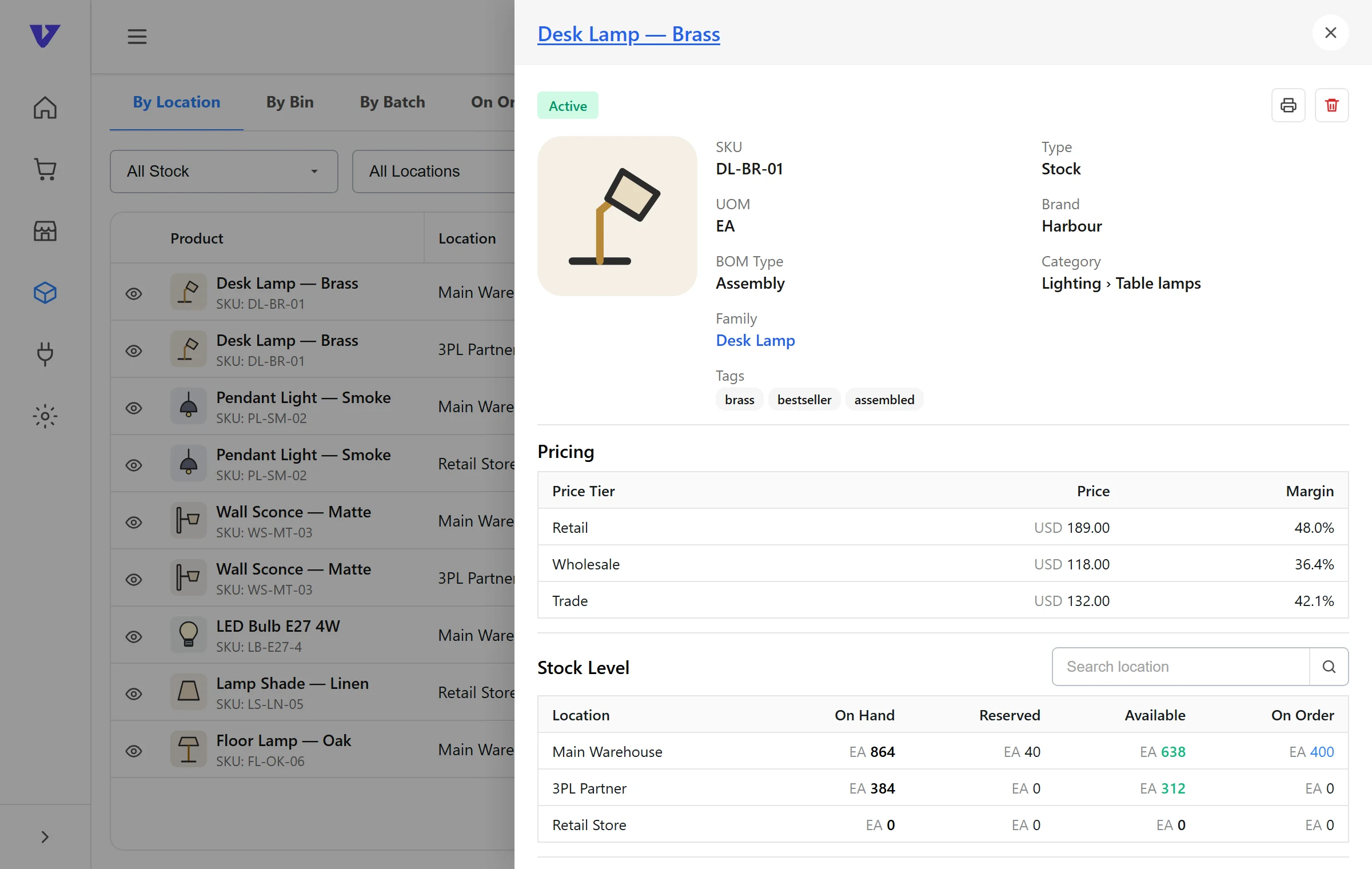
Task: Open the Desk Lamp family link
Action: point(755,340)
